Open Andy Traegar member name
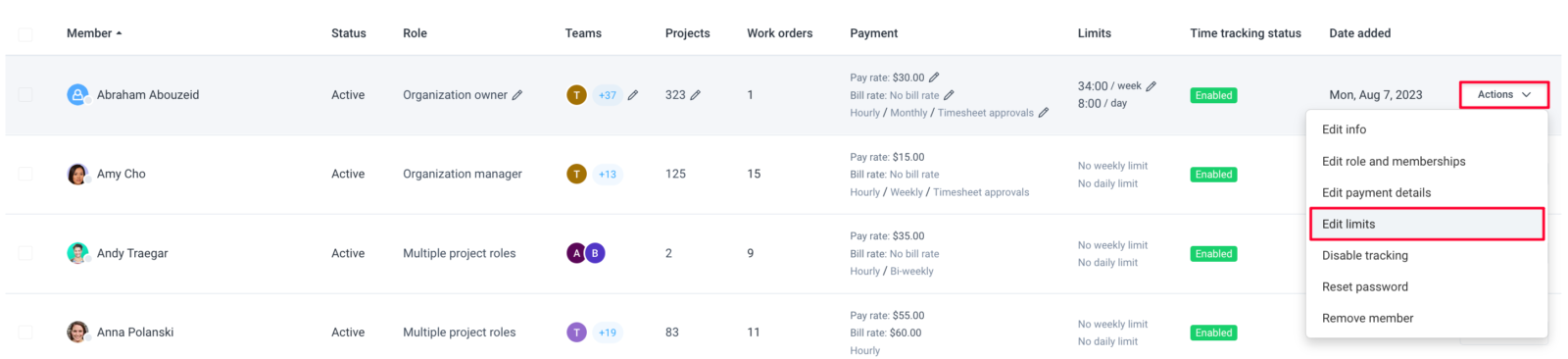This screenshot has height=359, width=1568. [x=132, y=253]
